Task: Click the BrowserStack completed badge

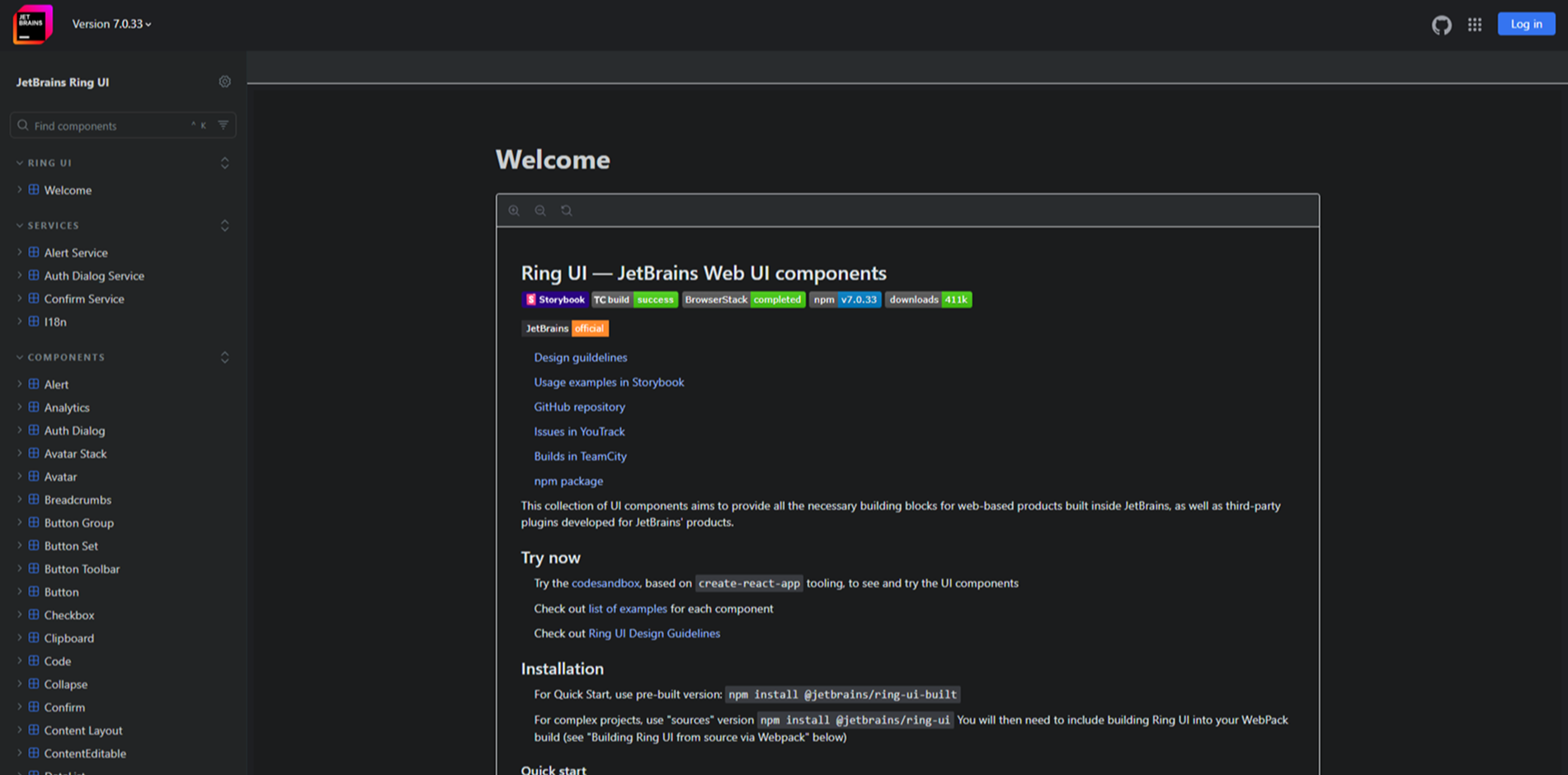Action: pos(743,299)
